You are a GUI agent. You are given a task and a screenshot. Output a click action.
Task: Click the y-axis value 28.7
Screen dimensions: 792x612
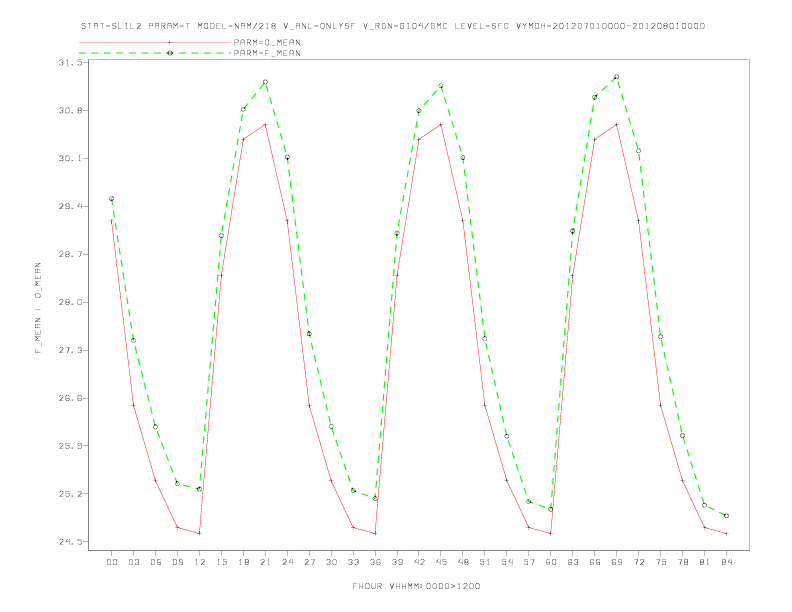click(x=70, y=254)
